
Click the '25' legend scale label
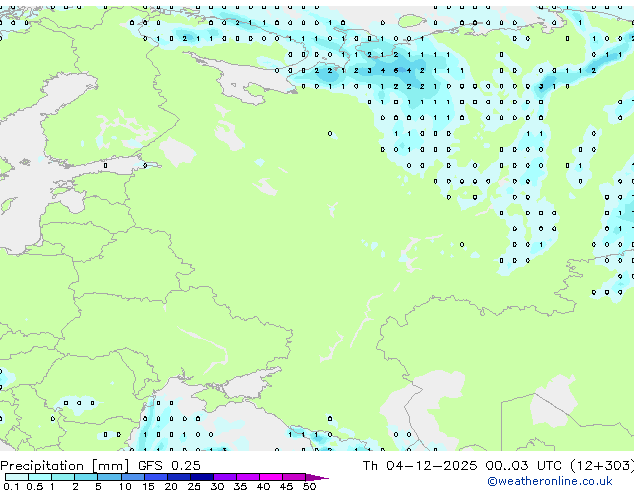194,486
